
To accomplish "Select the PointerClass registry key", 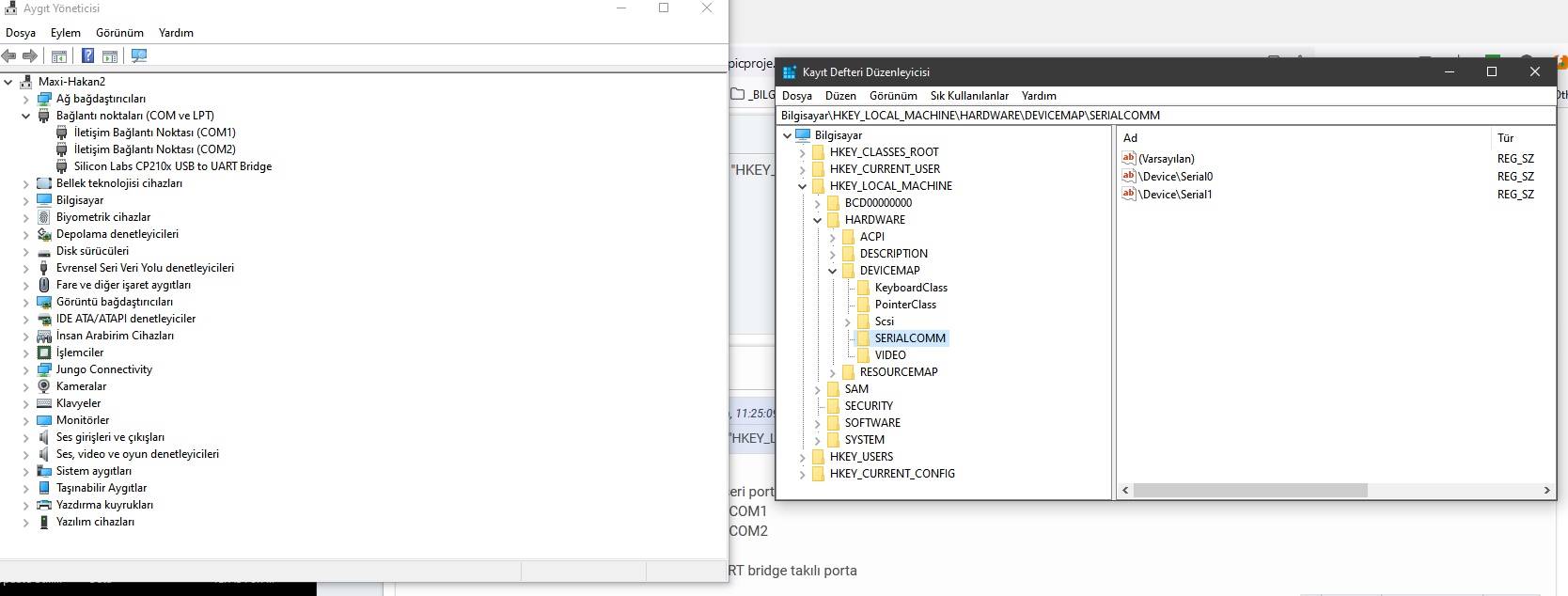I will (x=905, y=305).
